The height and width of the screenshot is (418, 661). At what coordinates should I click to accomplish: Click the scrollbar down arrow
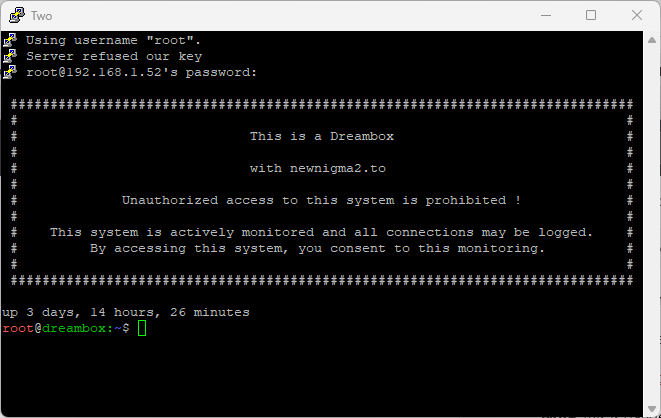point(652,409)
